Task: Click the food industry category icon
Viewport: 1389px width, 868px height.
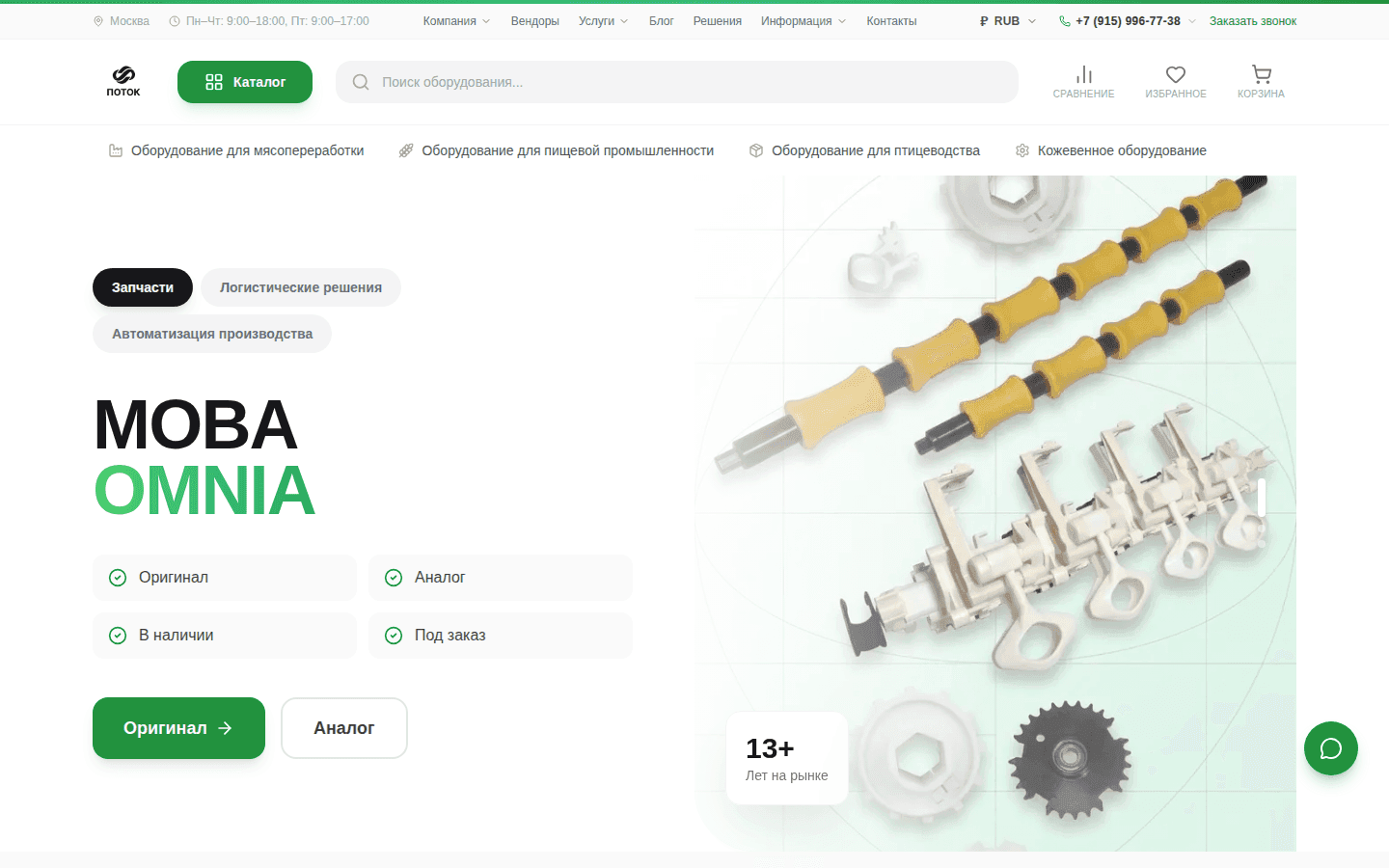Action: tap(406, 150)
